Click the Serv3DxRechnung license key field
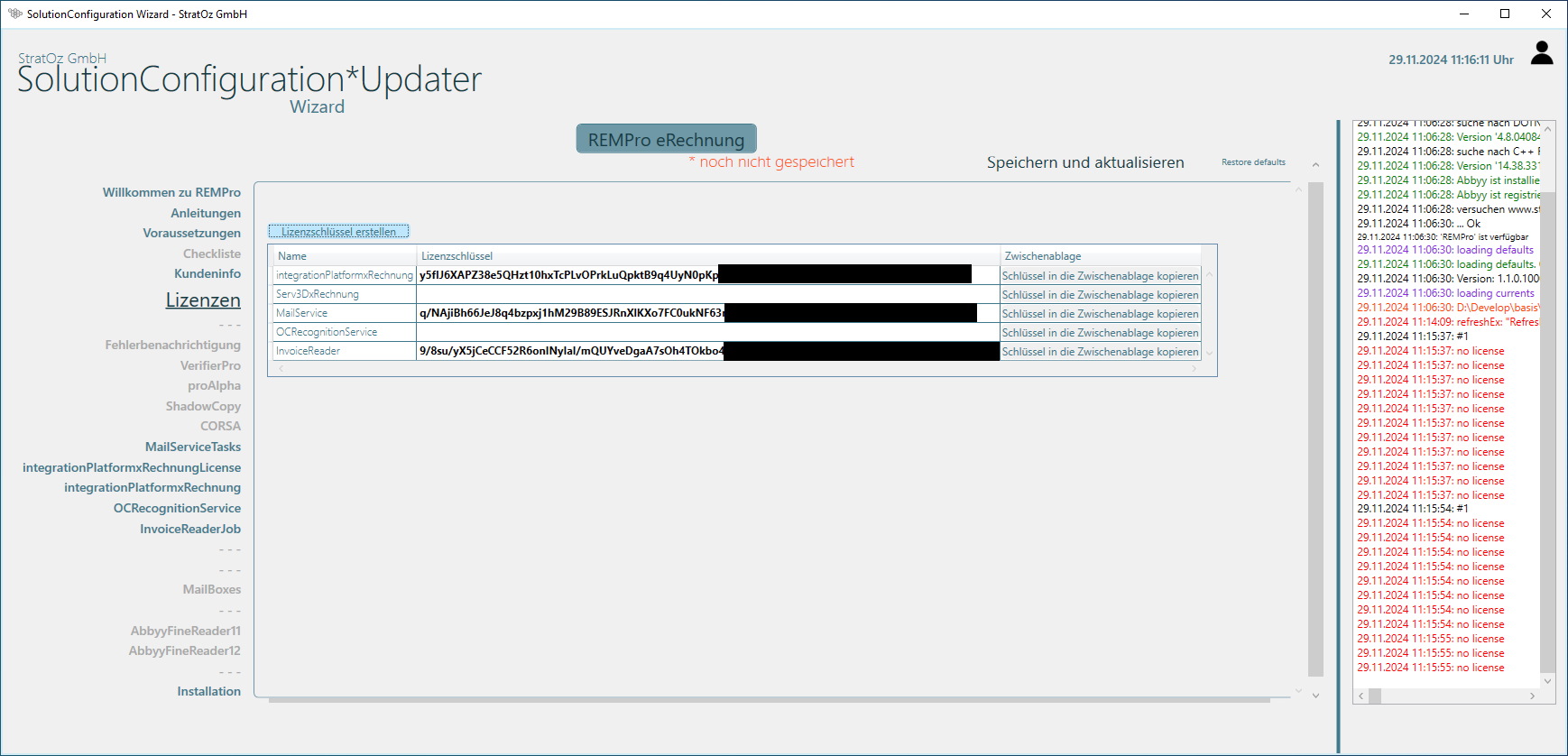 click(707, 295)
